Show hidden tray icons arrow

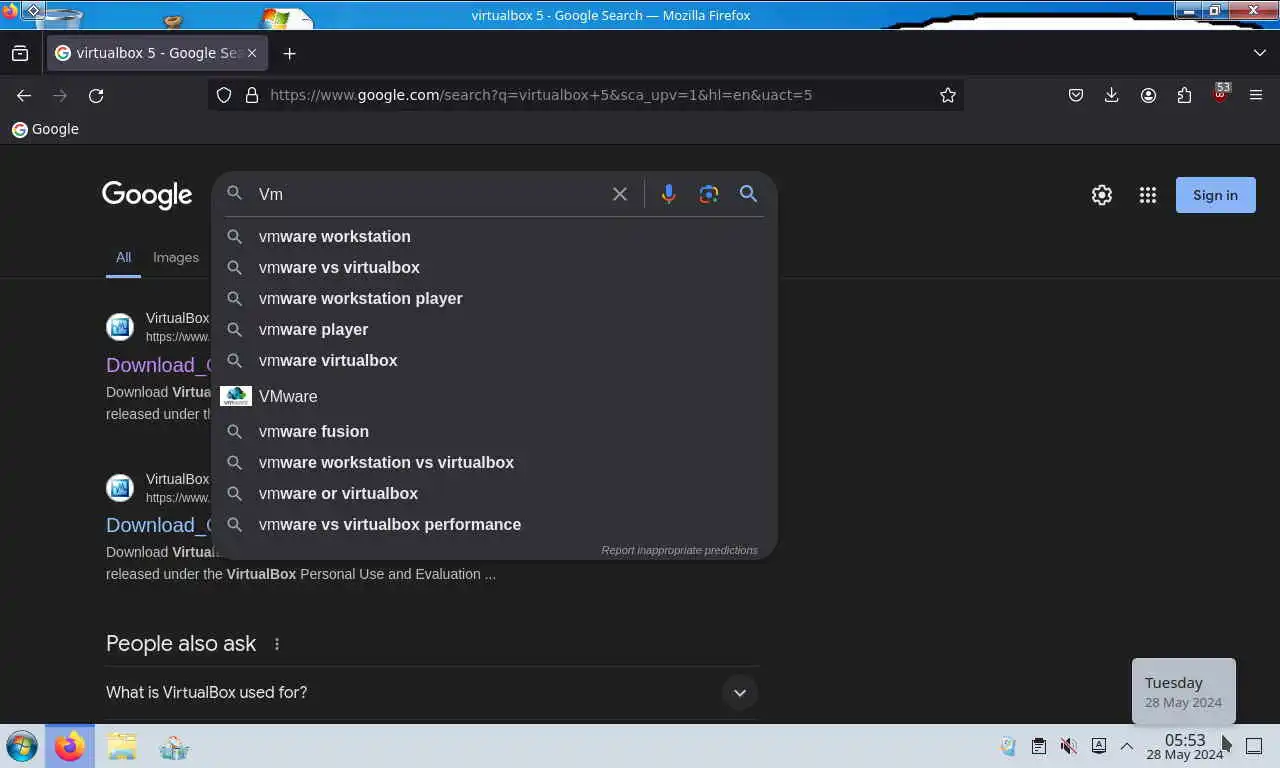pos(1126,746)
